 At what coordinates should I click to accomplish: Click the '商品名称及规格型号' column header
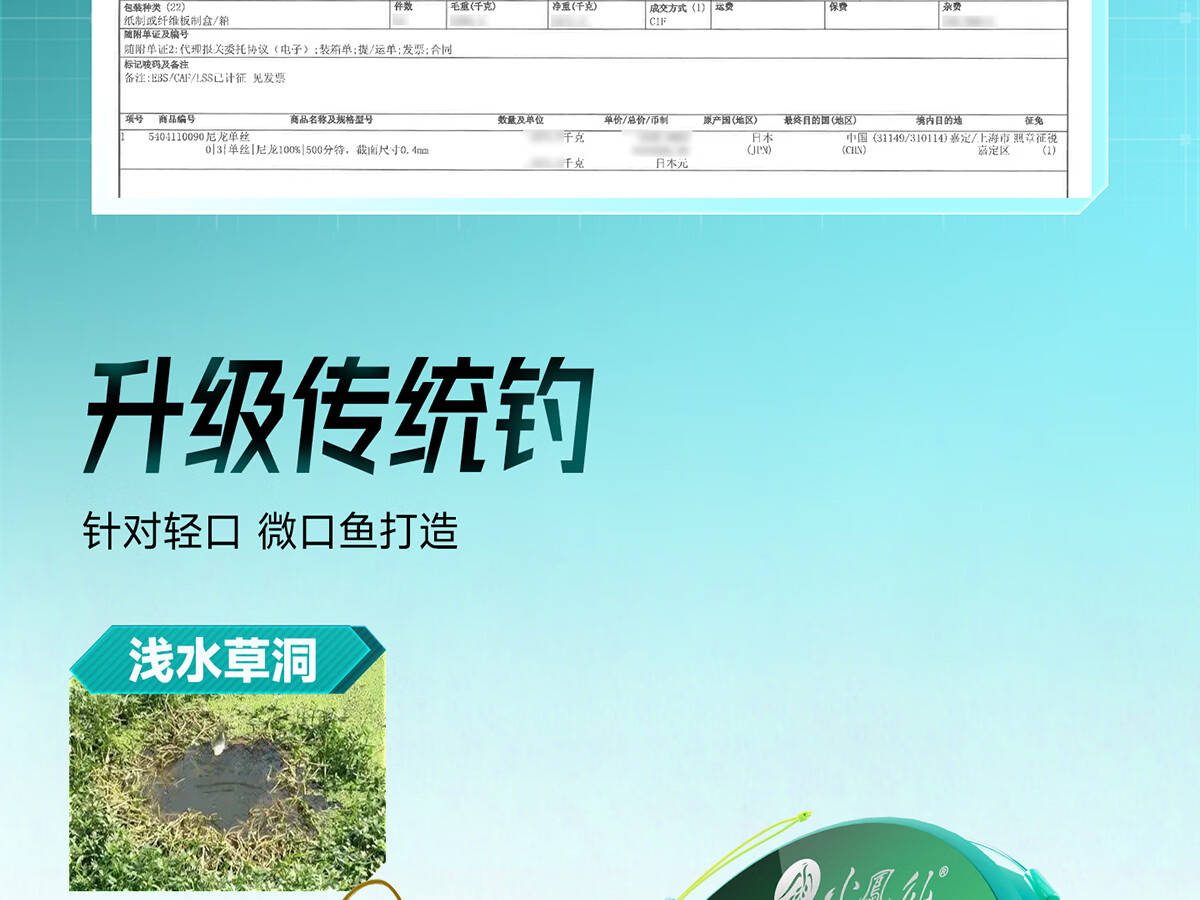[x=332, y=120]
